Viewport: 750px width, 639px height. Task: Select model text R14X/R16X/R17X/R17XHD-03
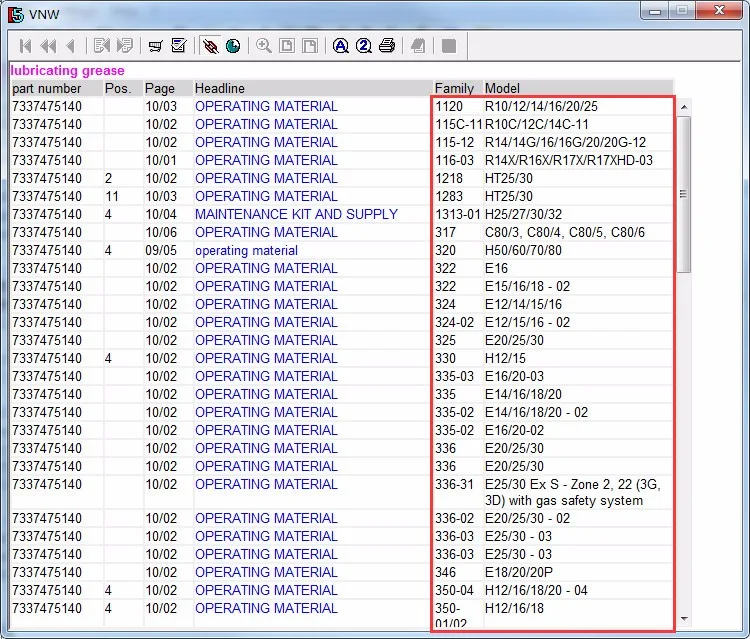[569, 160]
